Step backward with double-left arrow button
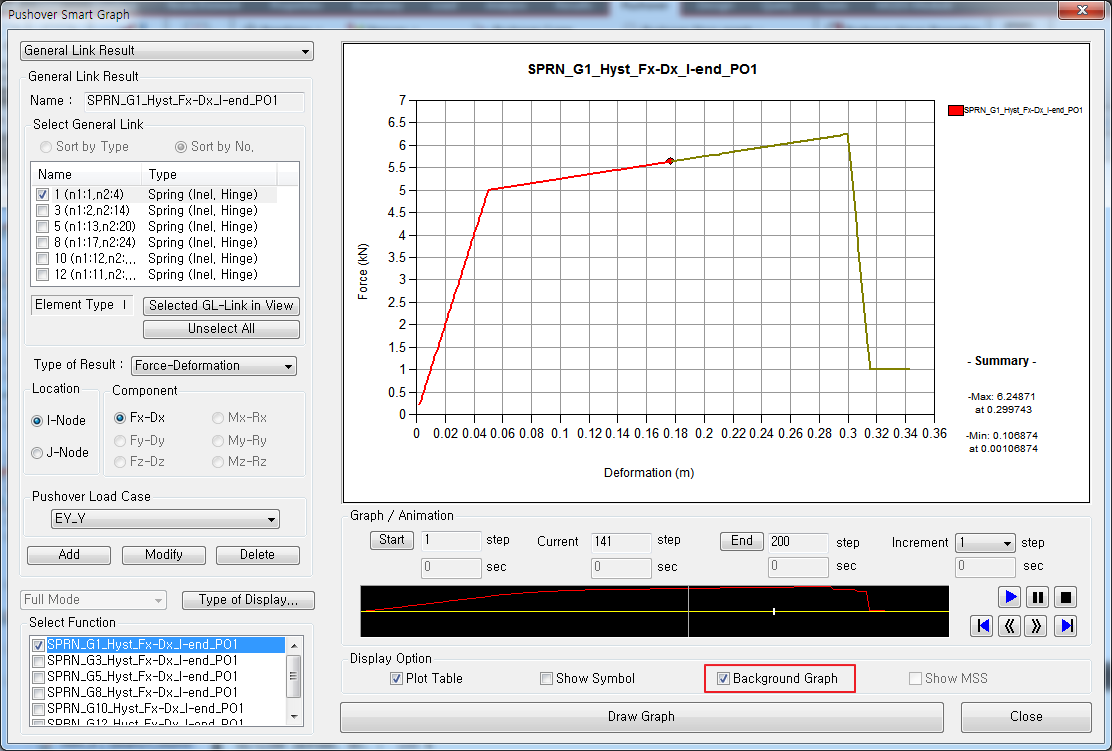Screen dimensions: 1112x751 point(1010,626)
